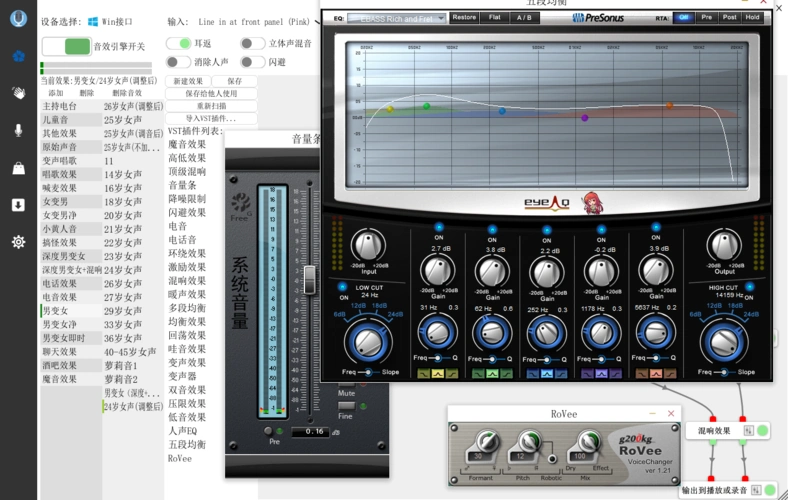Screen dimensions: 788x500
Task: Click the microphone logo icon in sidebar
Action: coord(18,18)
